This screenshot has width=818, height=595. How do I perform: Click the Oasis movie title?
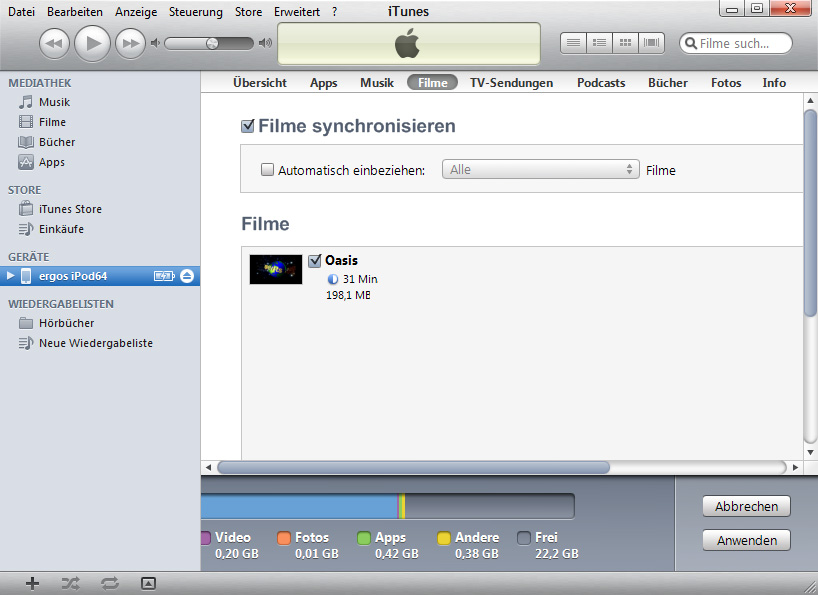(341, 260)
